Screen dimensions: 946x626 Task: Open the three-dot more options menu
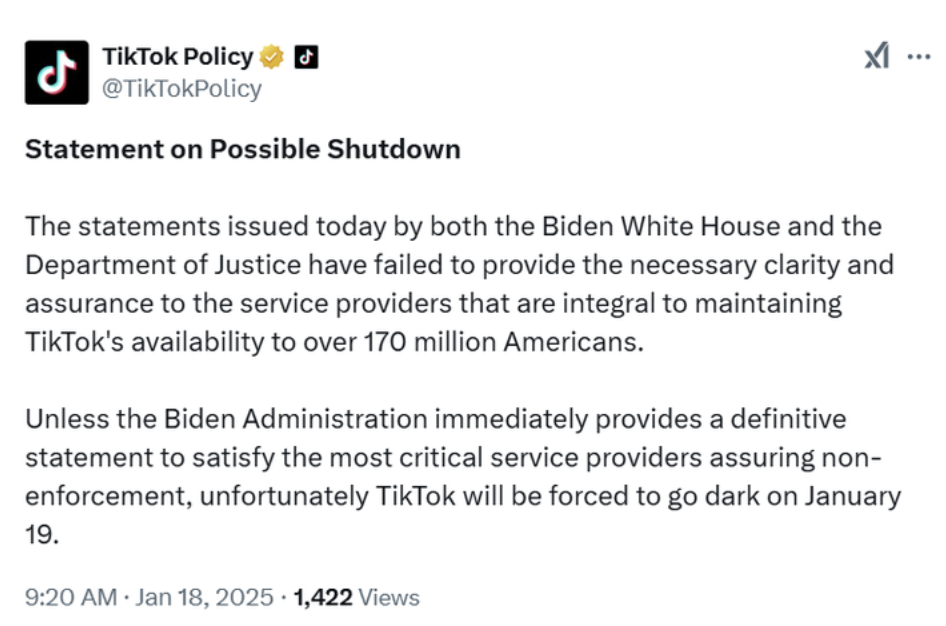pyautogui.click(x=918, y=57)
